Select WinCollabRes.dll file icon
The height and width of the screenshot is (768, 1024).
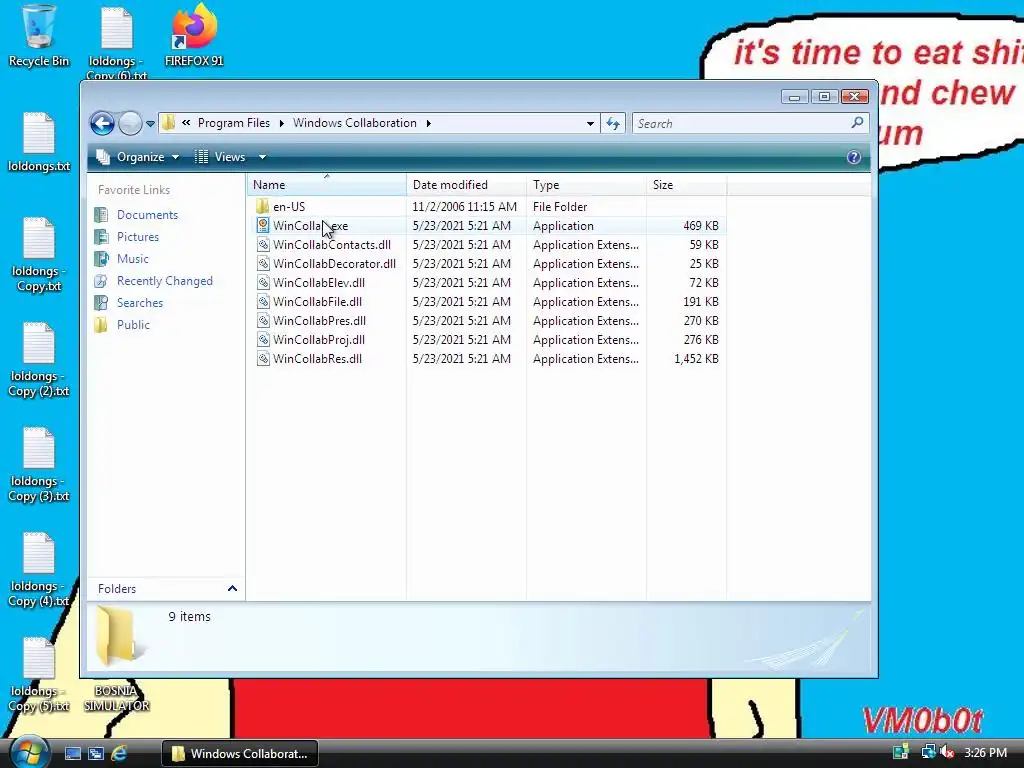point(263,359)
